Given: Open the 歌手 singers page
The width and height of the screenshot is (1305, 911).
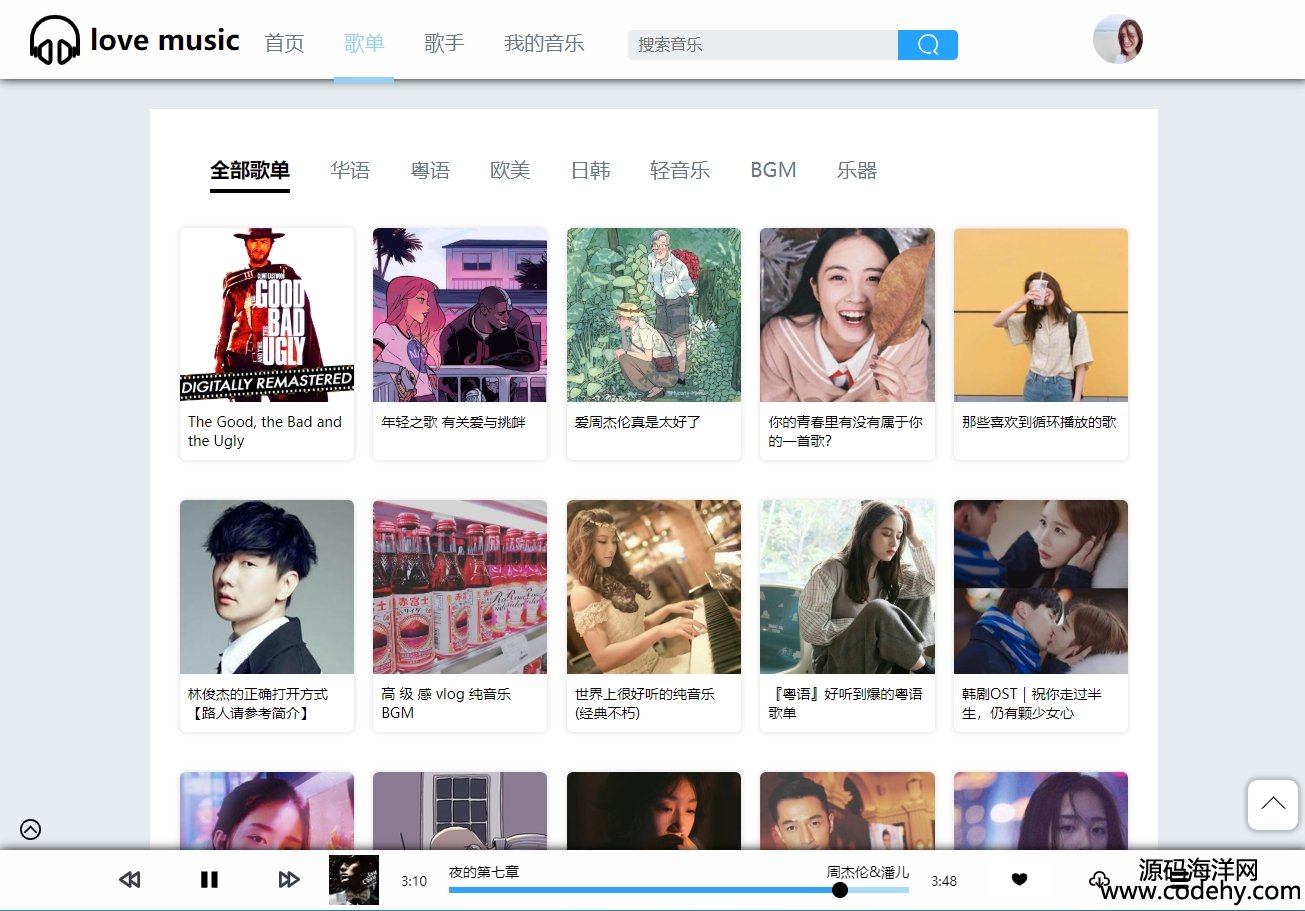Looking at the screenshot, I should [444, 44].
